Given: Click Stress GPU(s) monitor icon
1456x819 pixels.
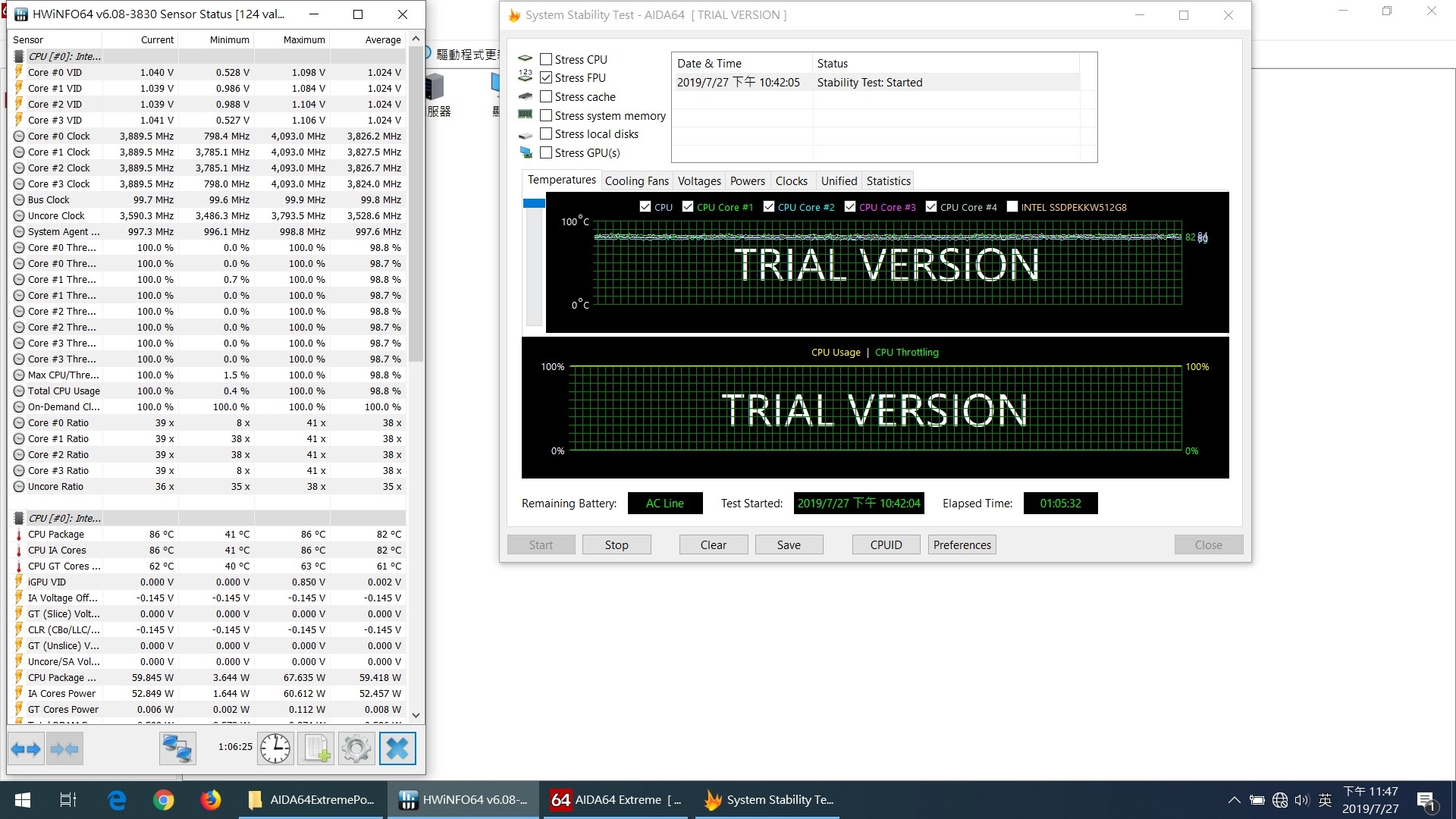Looking at the screenshot, I should (526, 152).
